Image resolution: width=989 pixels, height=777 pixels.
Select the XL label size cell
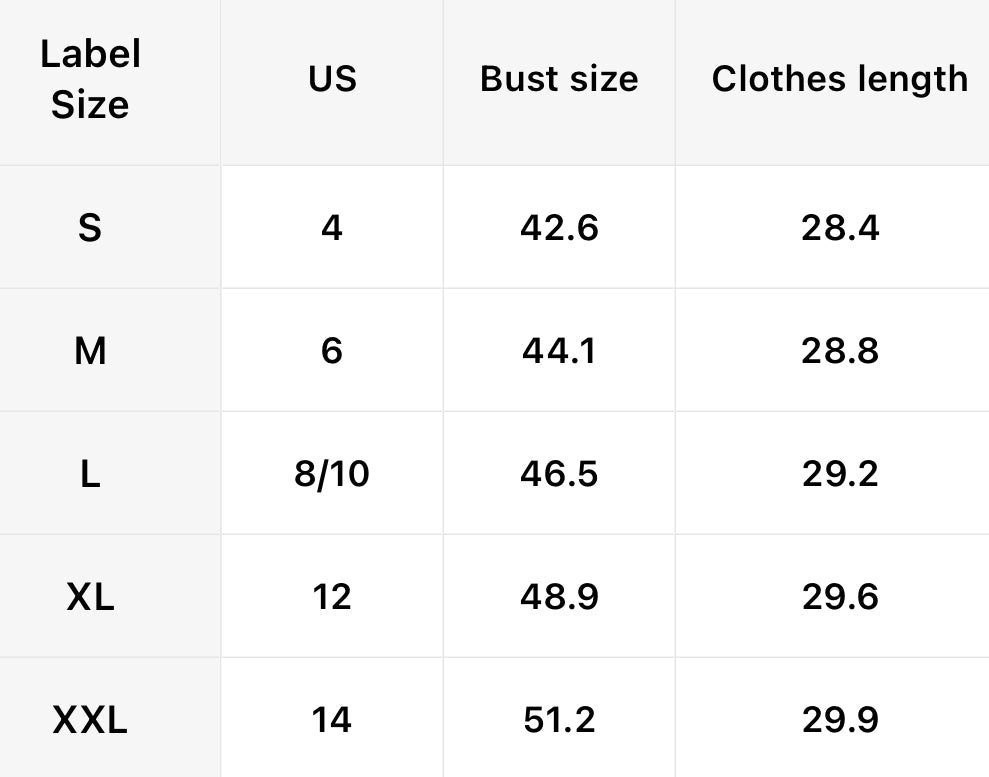[90, 597]
